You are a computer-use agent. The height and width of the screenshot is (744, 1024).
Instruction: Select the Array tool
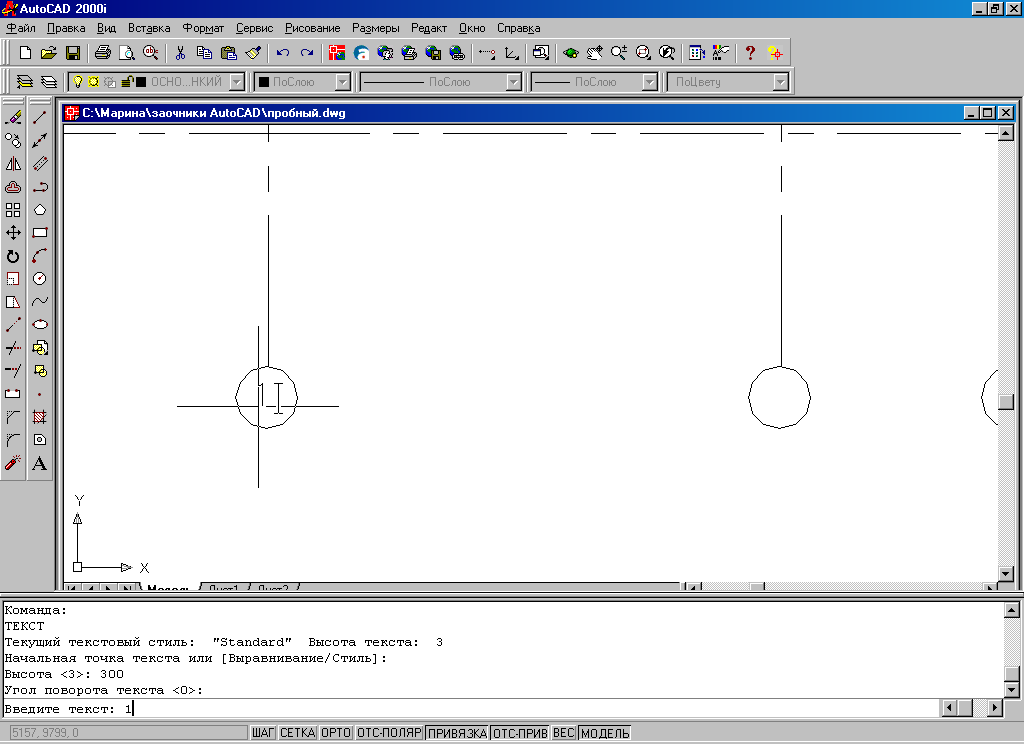(x=13, y=210)
